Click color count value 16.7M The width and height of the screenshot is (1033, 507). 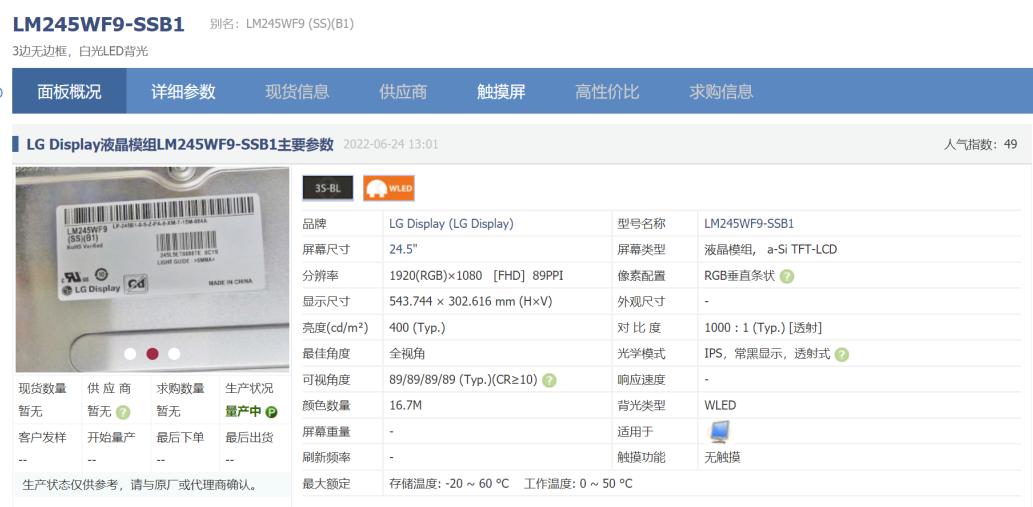pyautogui.click(x=405, y=406)
